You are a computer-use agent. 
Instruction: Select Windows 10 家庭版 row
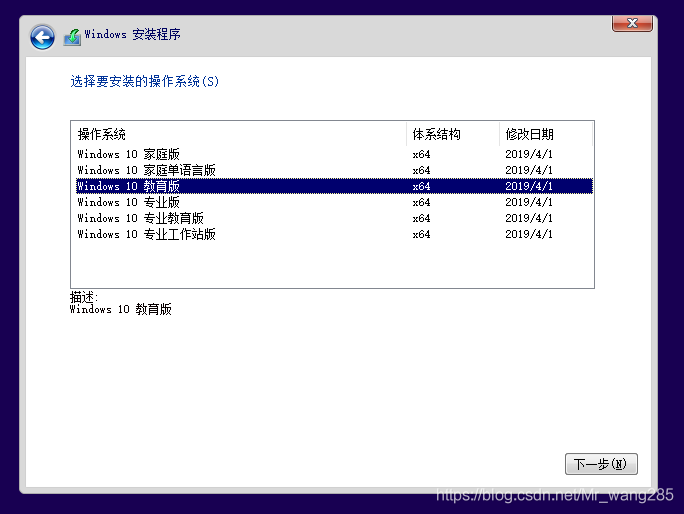(334, 154)
